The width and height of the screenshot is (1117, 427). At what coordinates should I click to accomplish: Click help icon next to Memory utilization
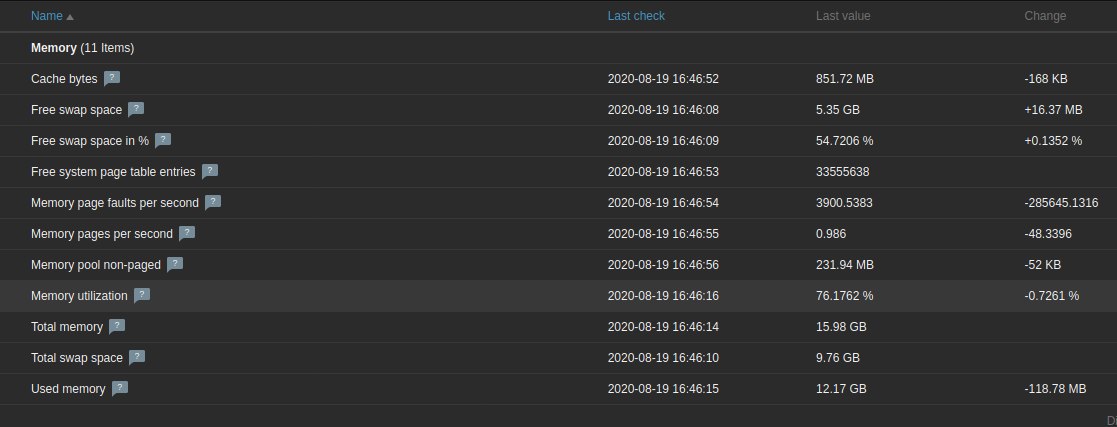pyautogui.click(x=142, y=295)
